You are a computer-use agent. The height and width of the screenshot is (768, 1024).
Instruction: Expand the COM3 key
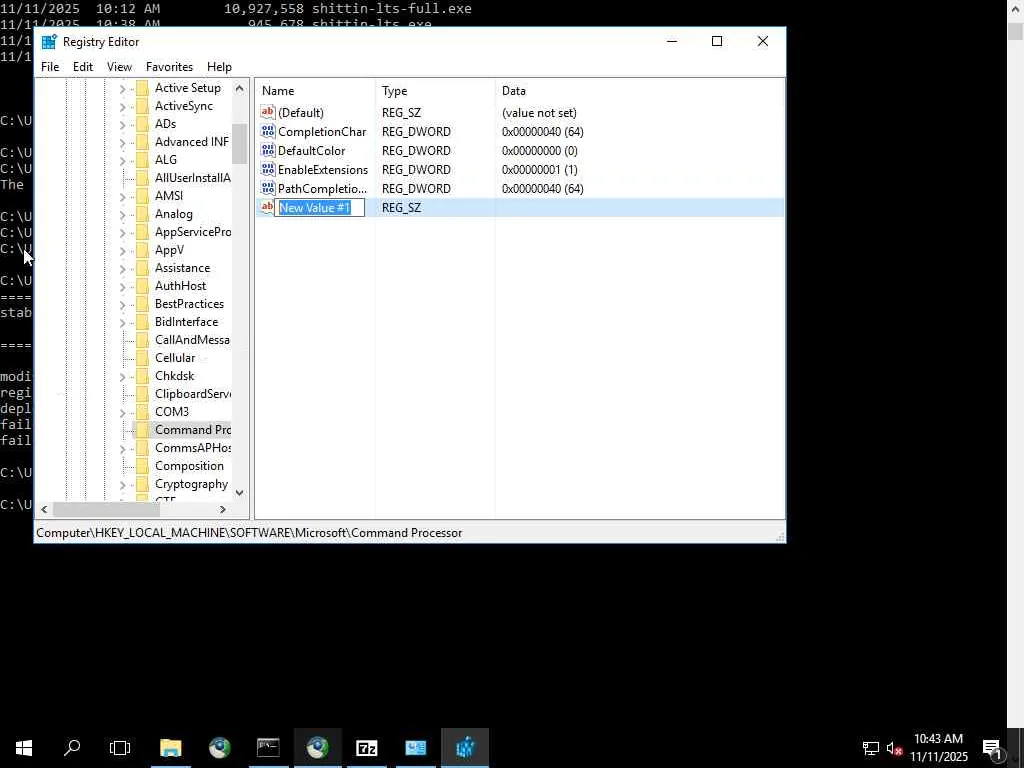pyautogui.click(x=123, y=412)
